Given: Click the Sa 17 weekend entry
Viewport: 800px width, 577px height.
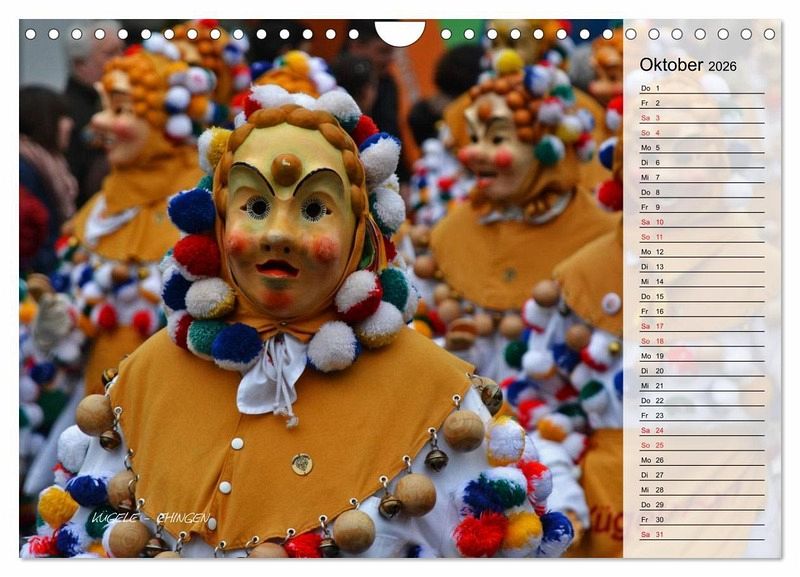Looking at the screenshot, I should coord(700,326).
